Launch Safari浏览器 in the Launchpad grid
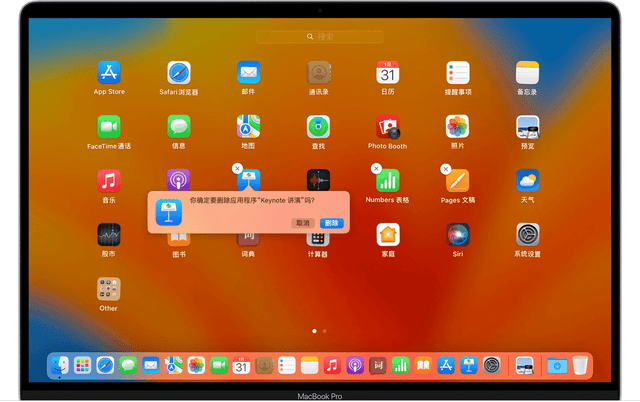This screenshot has width=640, height=402. tap(179, 73)
